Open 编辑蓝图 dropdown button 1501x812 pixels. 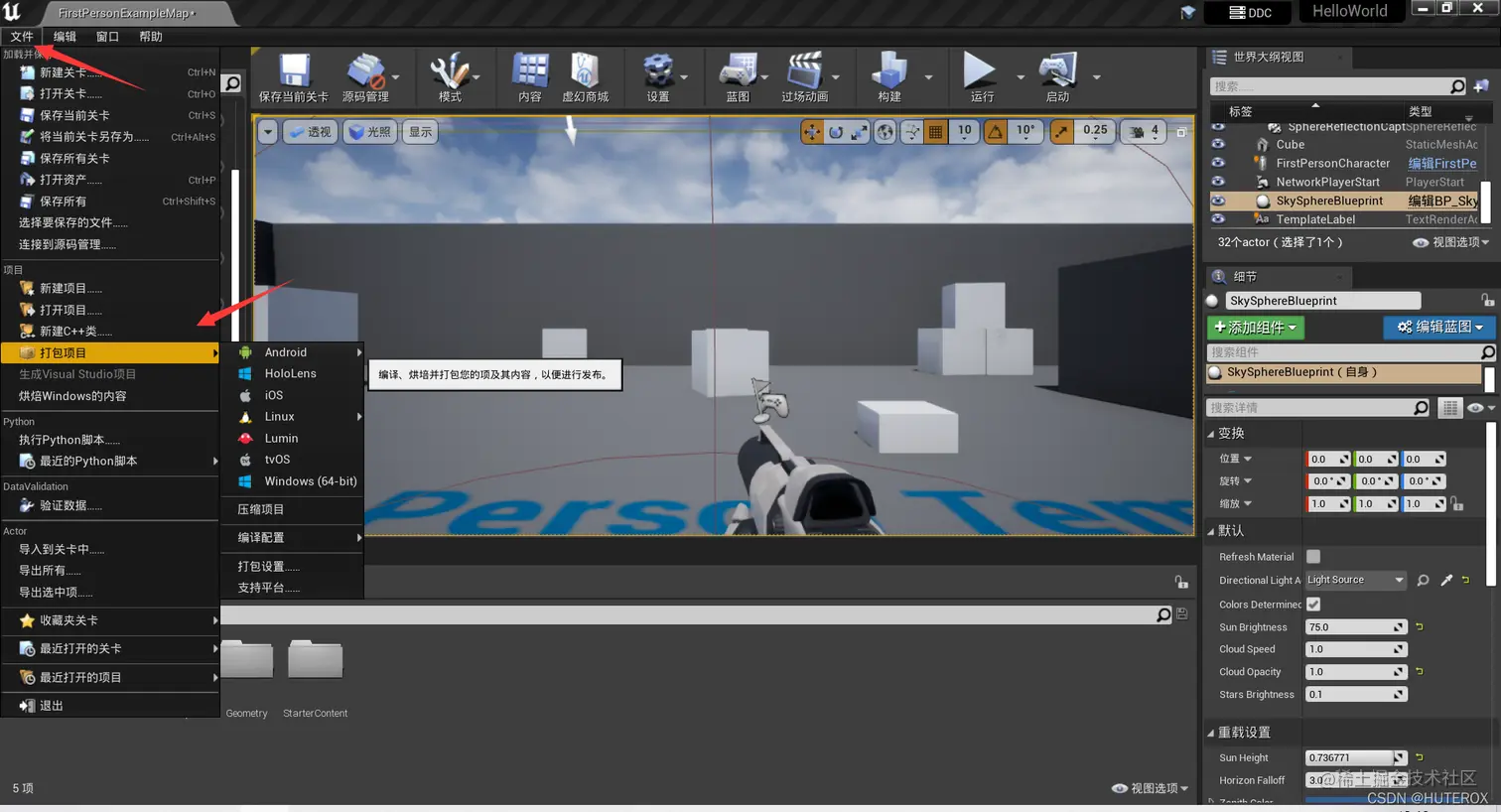[x=1439, y=327]
